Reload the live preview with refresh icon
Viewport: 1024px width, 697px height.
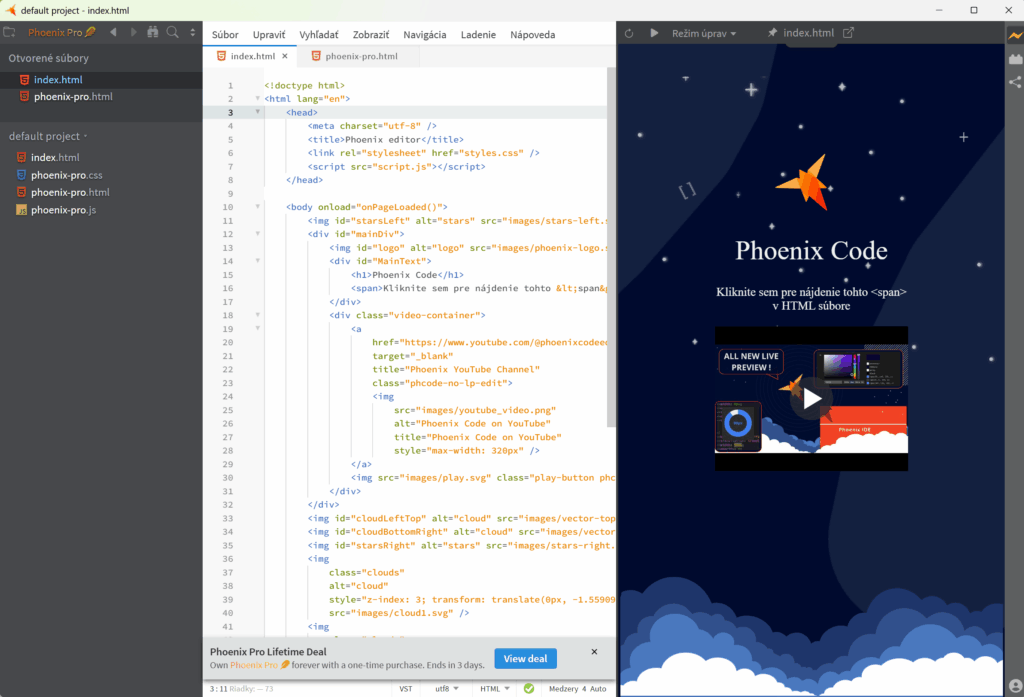tap(629, 33)
